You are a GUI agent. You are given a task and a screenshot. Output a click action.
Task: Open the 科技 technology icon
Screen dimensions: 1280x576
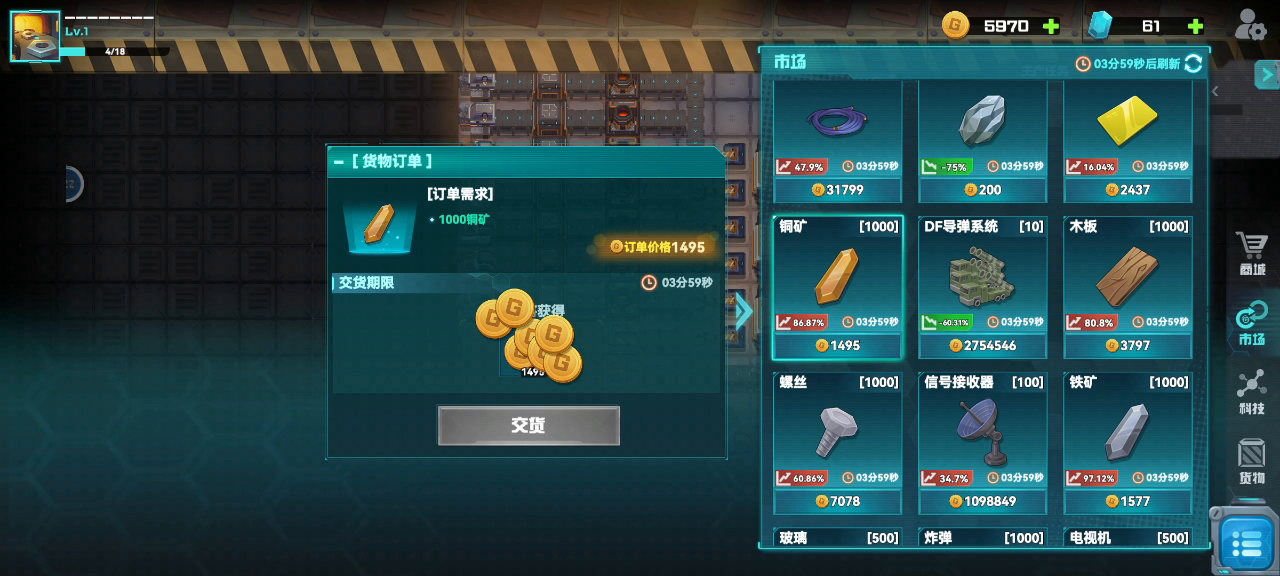[1252, 392]
